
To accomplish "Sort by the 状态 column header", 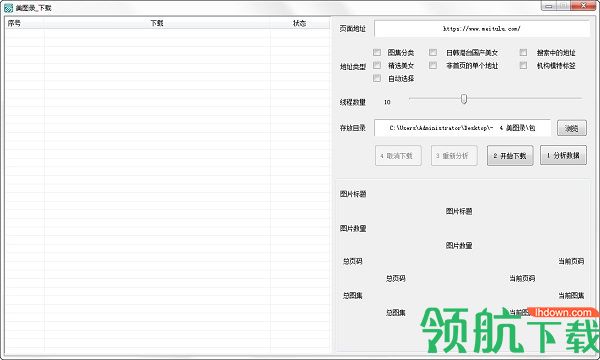I will (300, 23).
